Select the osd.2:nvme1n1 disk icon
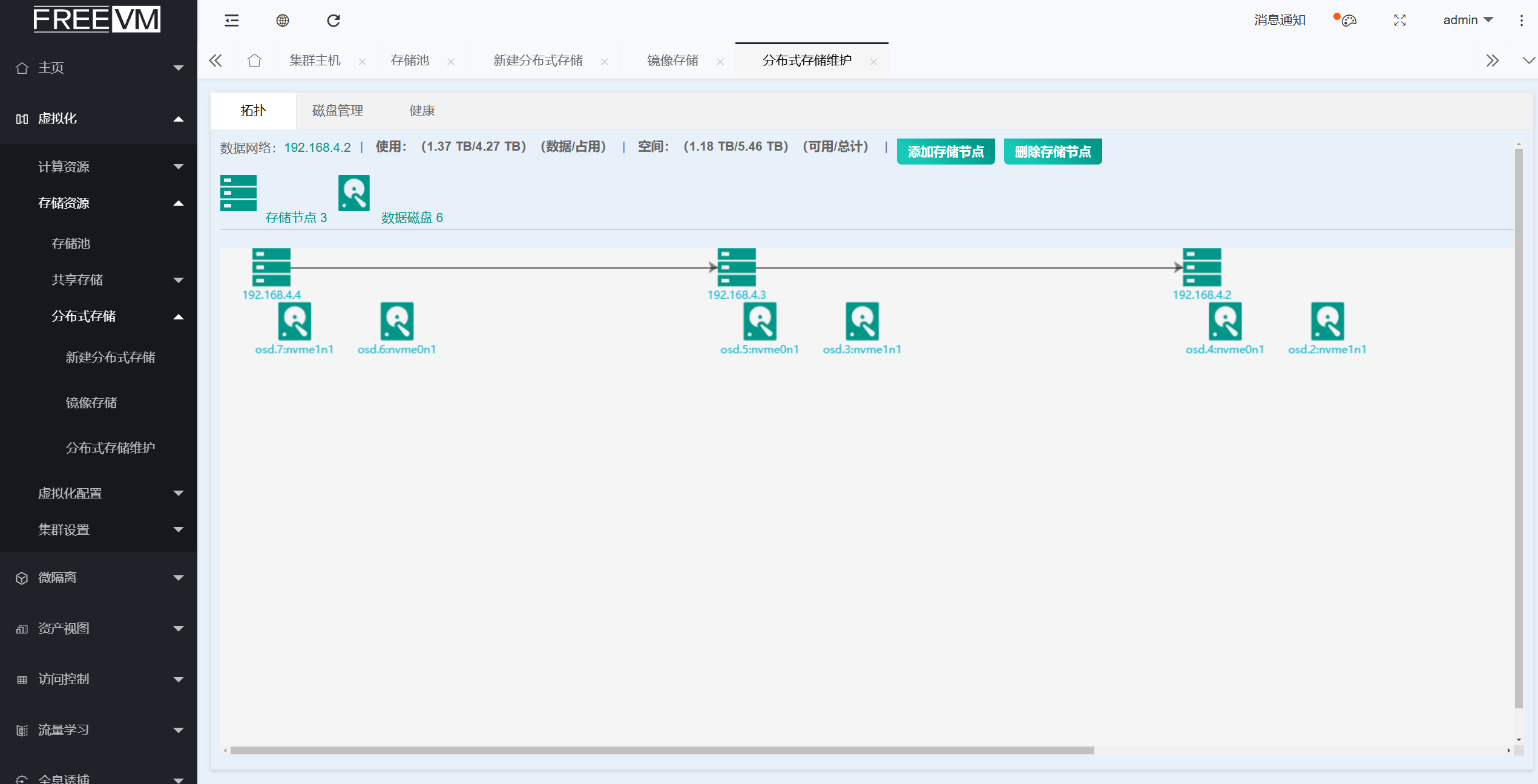Screen dimensions: 1538x784 [1327, 321]
